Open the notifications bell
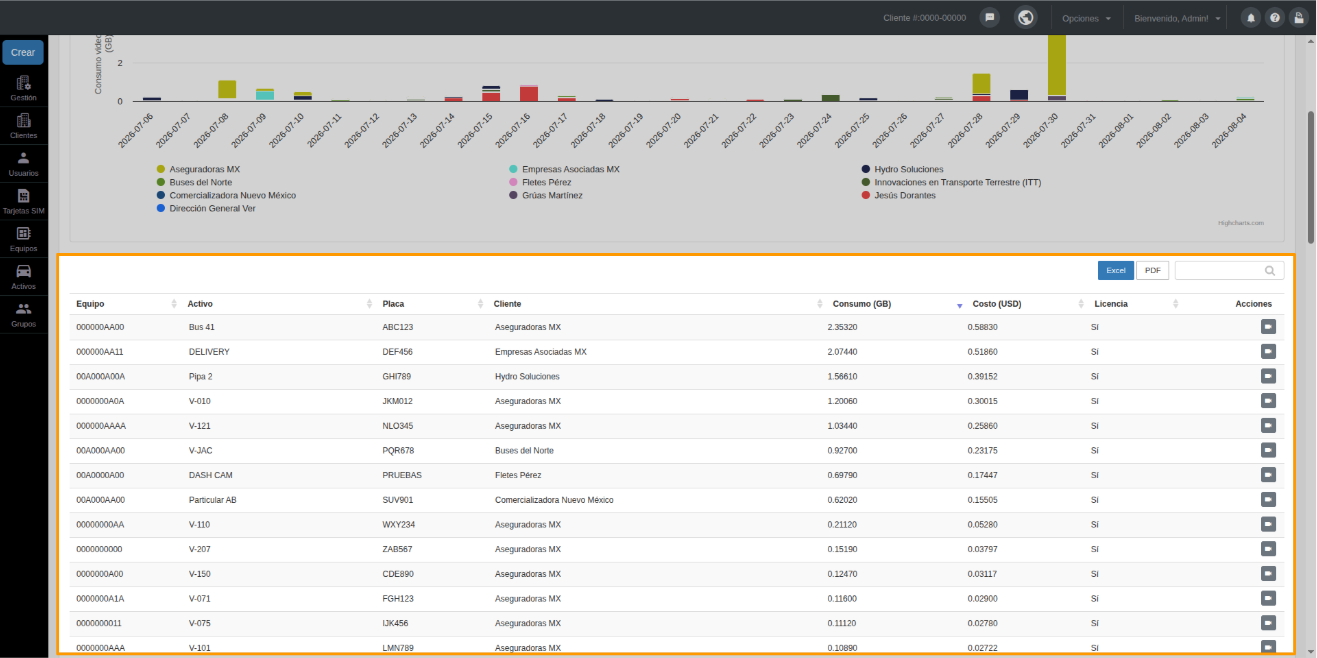 (1251, 18)
